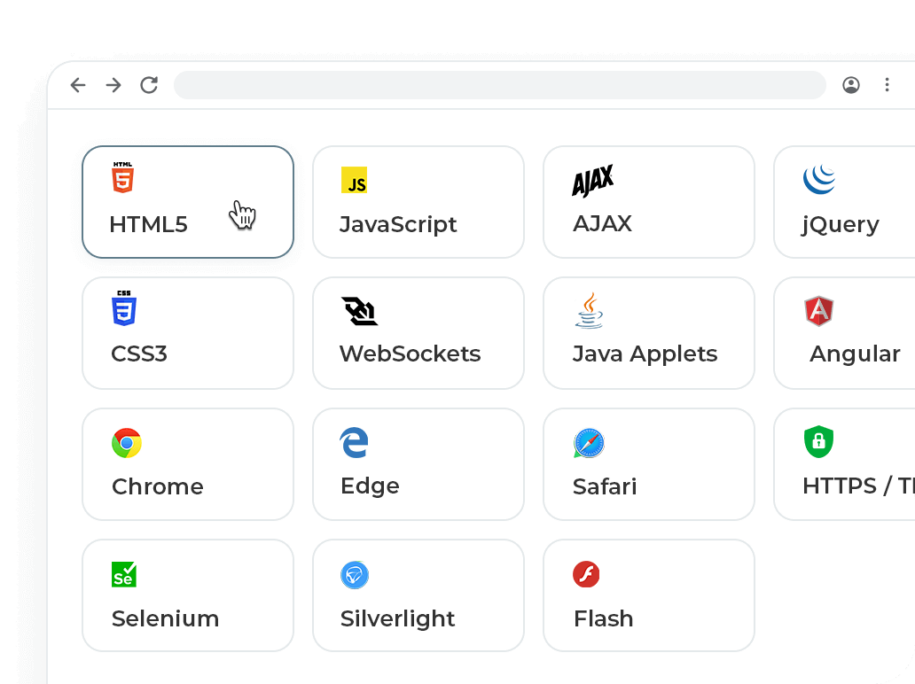Click the AJAX logo icon
The image size is (915, 684).
coord(591,181)
